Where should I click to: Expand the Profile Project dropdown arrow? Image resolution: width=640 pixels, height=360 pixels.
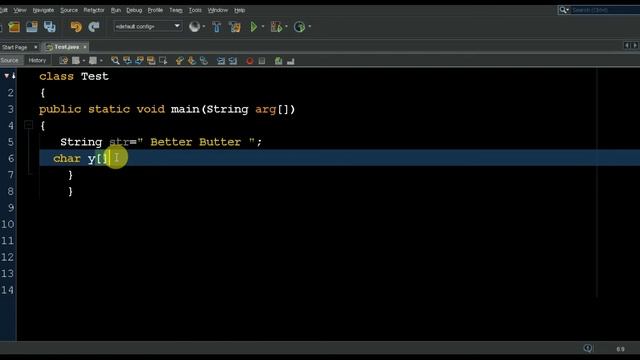[309, 27]
